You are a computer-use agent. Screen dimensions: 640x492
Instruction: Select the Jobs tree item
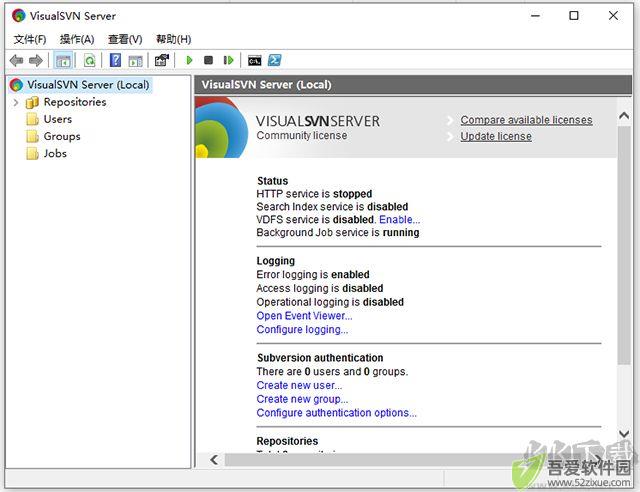55,154
